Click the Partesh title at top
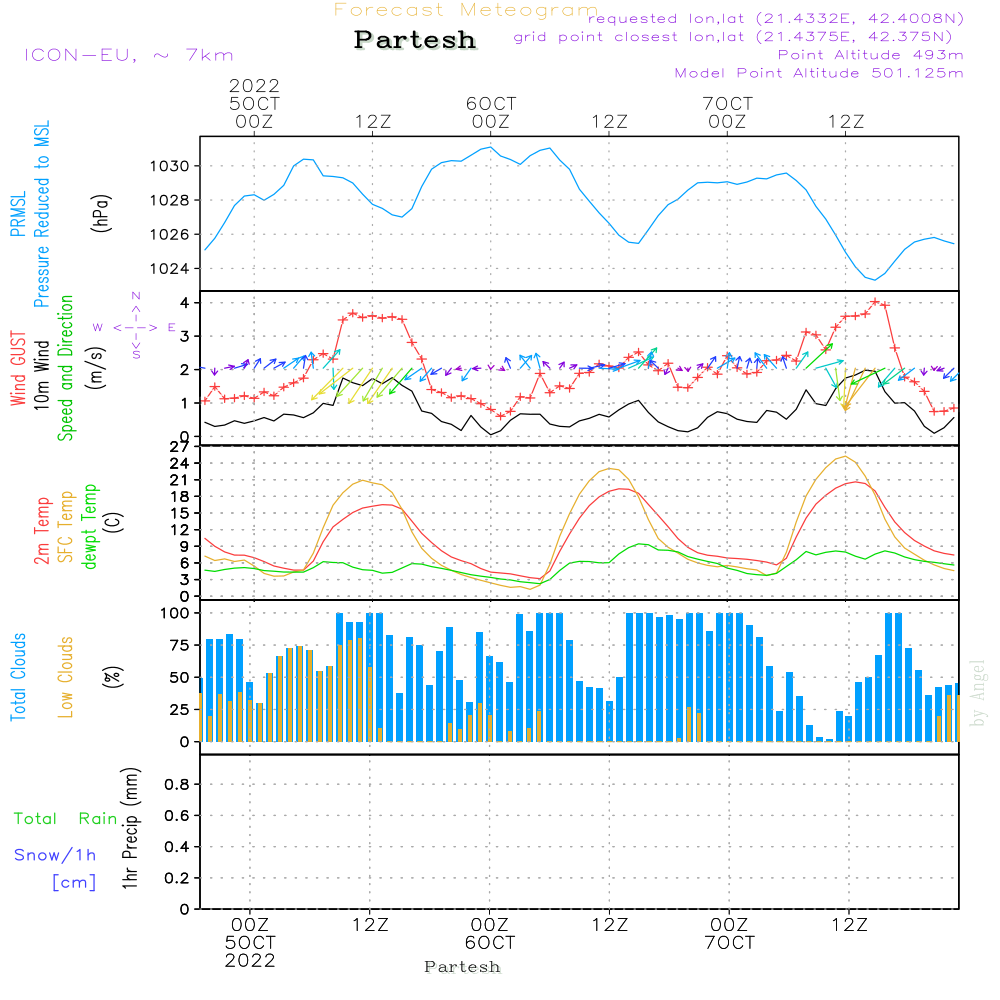Screen dimensions: 1000x1000 415,40
